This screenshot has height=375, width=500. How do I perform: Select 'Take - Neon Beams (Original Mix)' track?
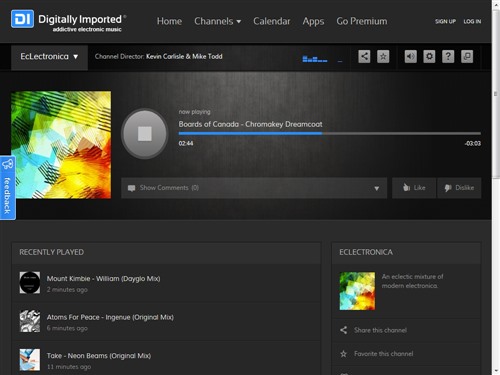(x=99, y=356)
